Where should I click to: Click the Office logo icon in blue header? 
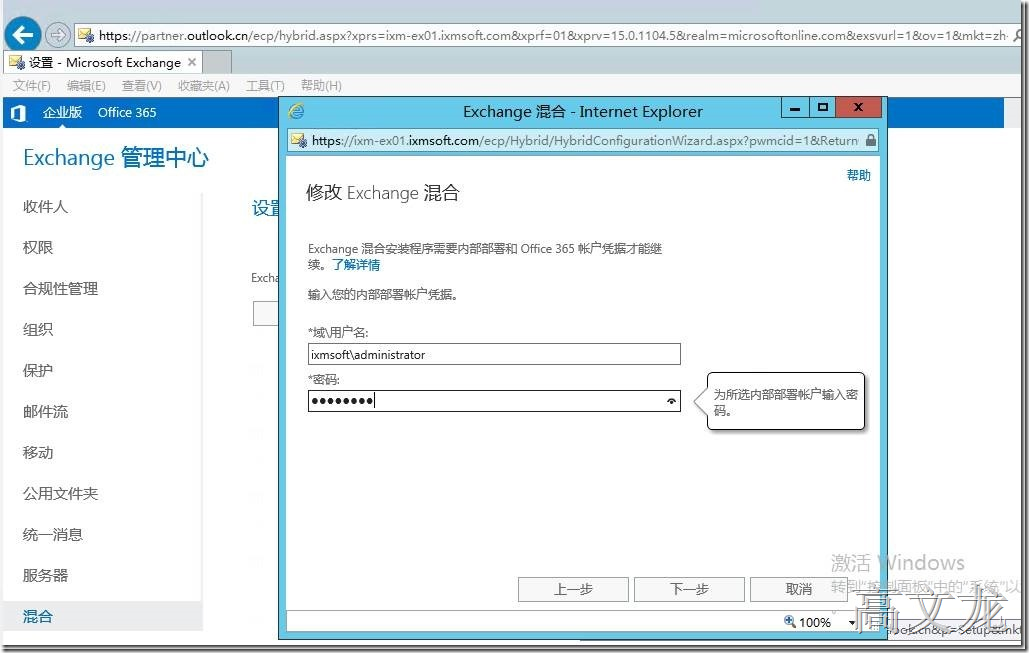pyautogui.click(x=19, y=113)
